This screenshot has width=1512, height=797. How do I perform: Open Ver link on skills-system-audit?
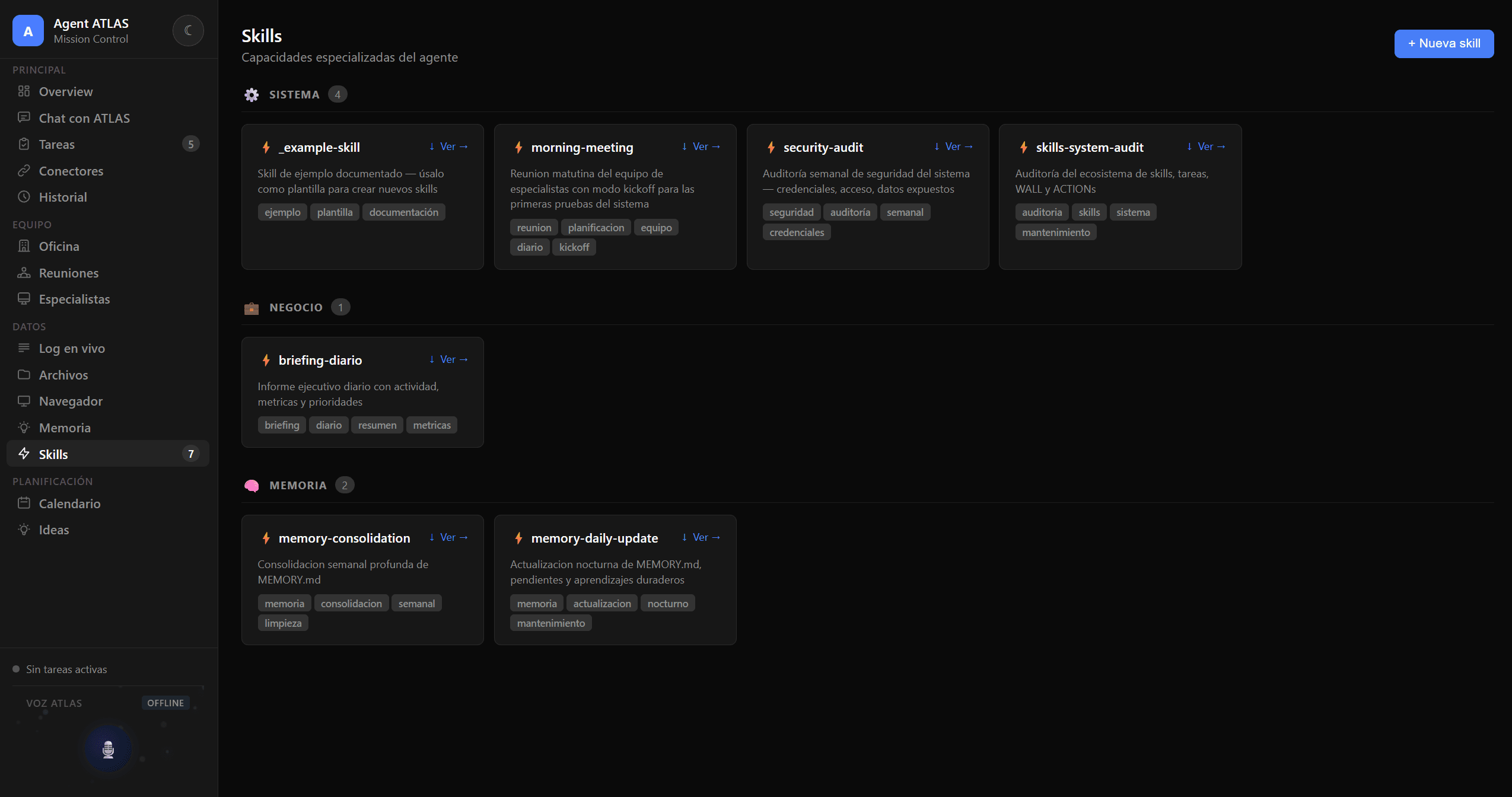coord(1211,146)
